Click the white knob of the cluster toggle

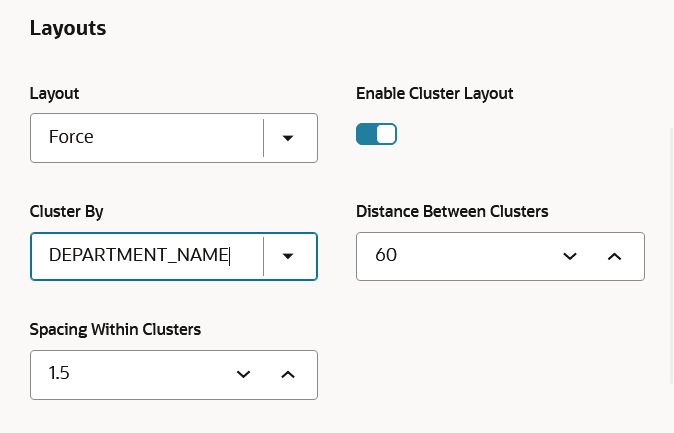386,134
